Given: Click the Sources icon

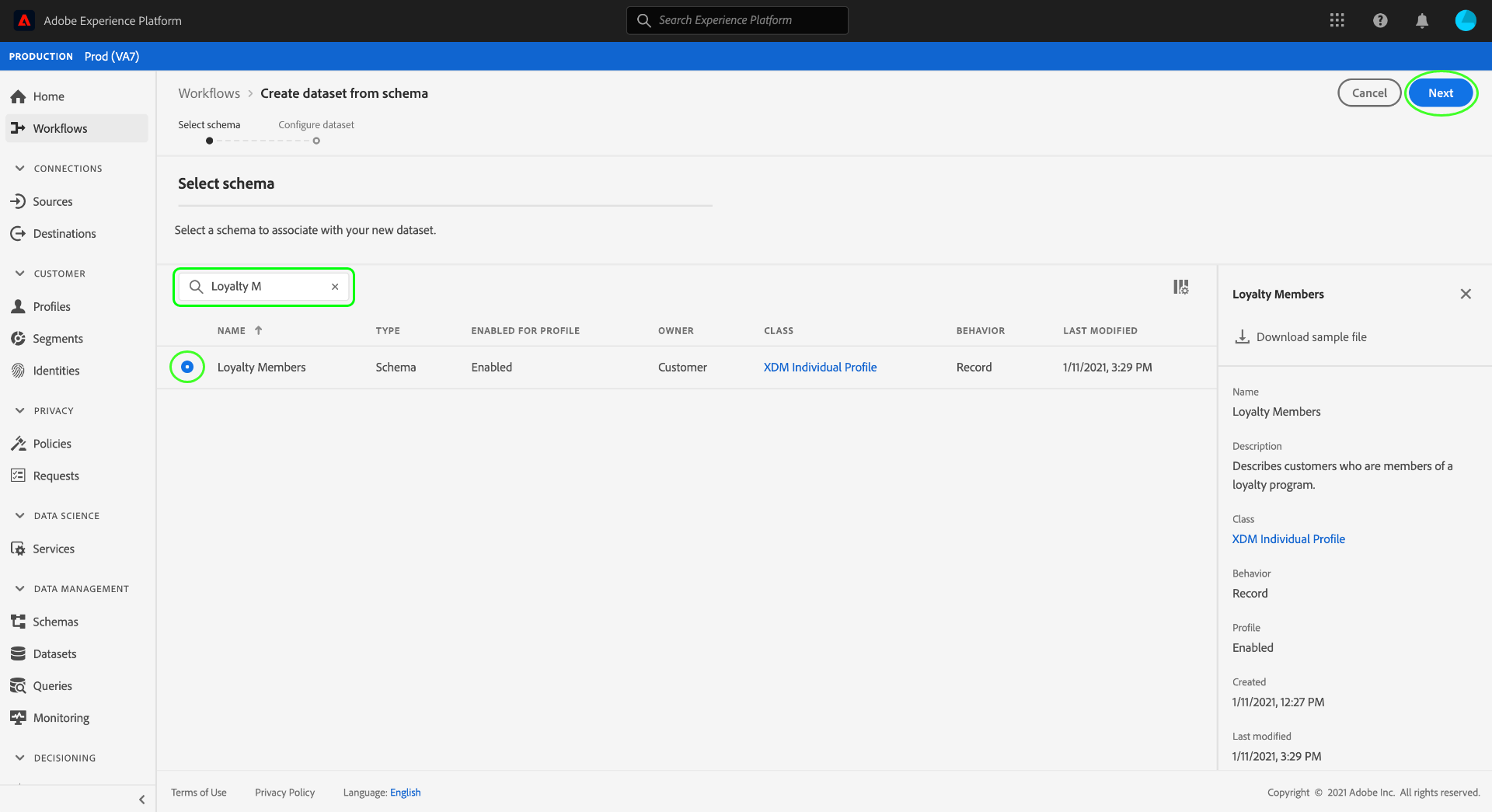Looking at the screenshot, I should [x=18, y=201].
